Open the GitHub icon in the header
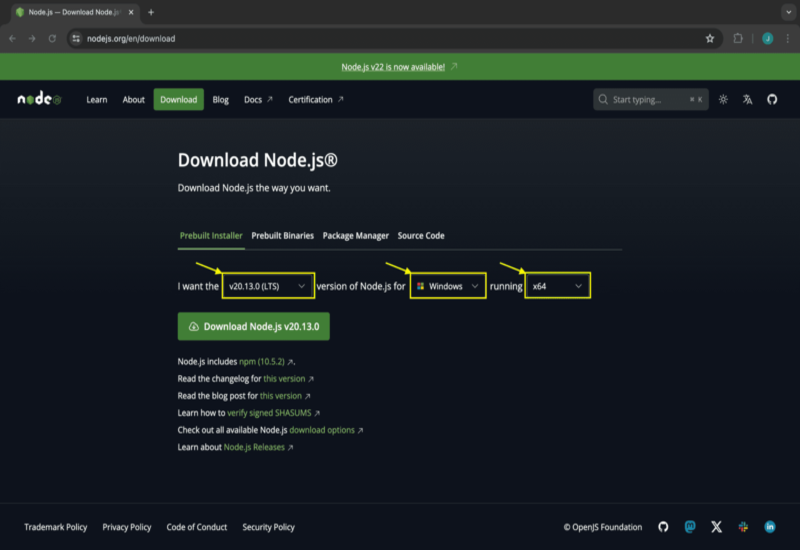 click(772, 99)
